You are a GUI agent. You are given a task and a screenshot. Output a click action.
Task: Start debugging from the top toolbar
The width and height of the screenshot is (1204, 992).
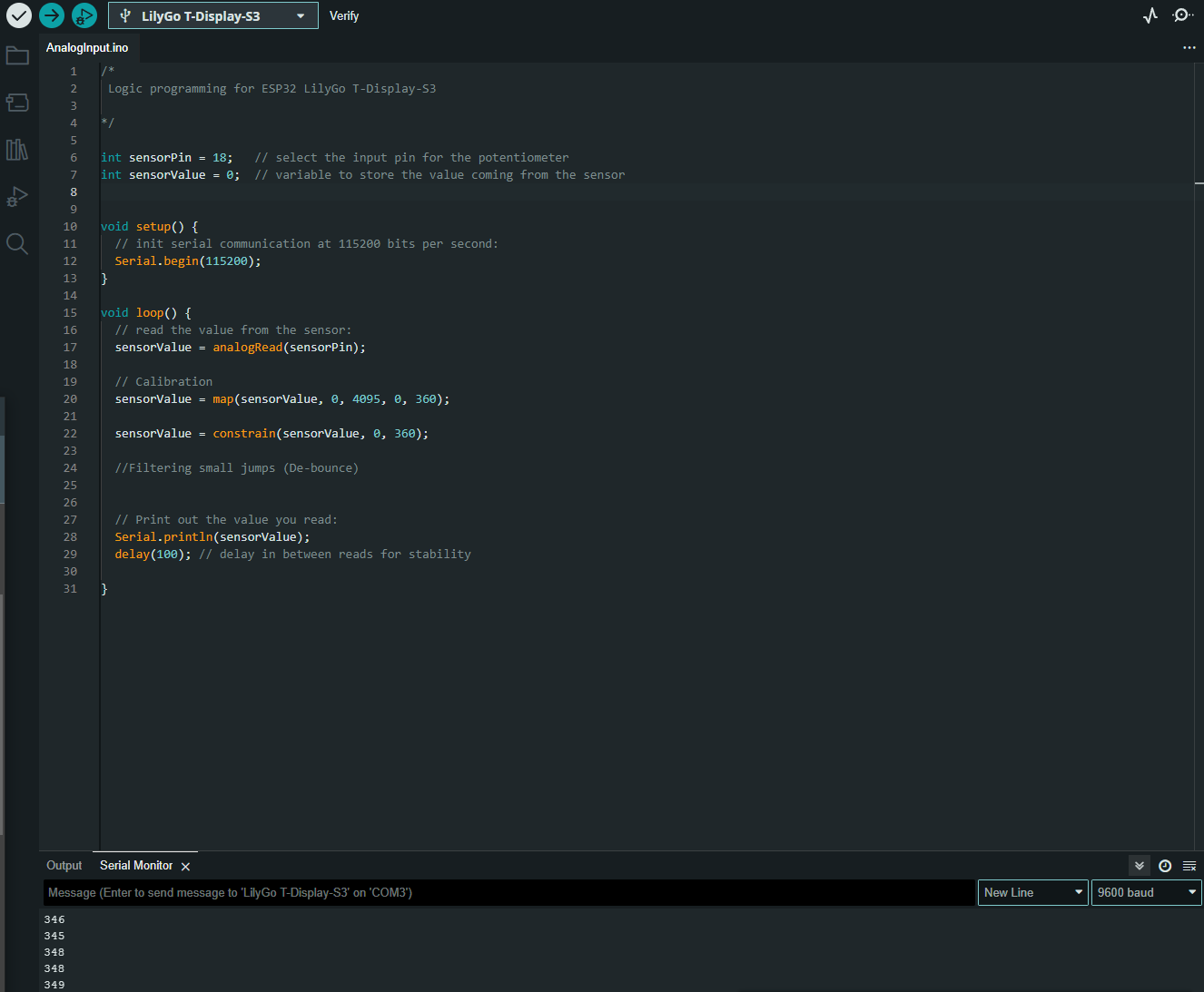(84, 15)
